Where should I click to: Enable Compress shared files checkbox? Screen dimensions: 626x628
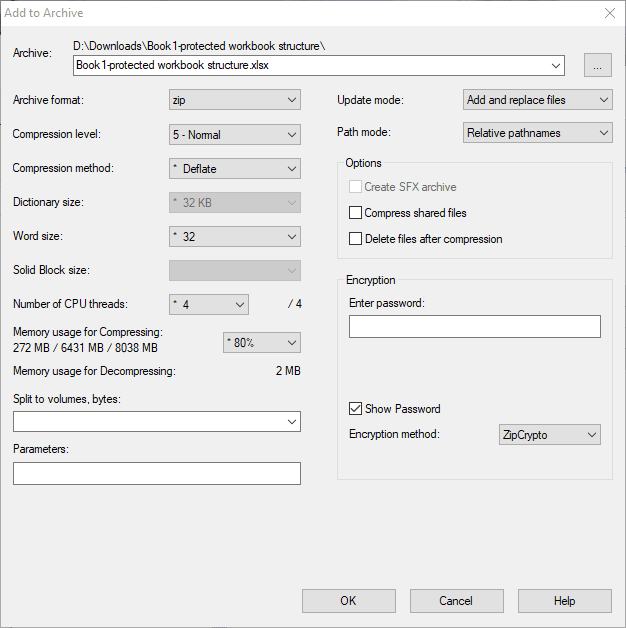click(355, 213)
